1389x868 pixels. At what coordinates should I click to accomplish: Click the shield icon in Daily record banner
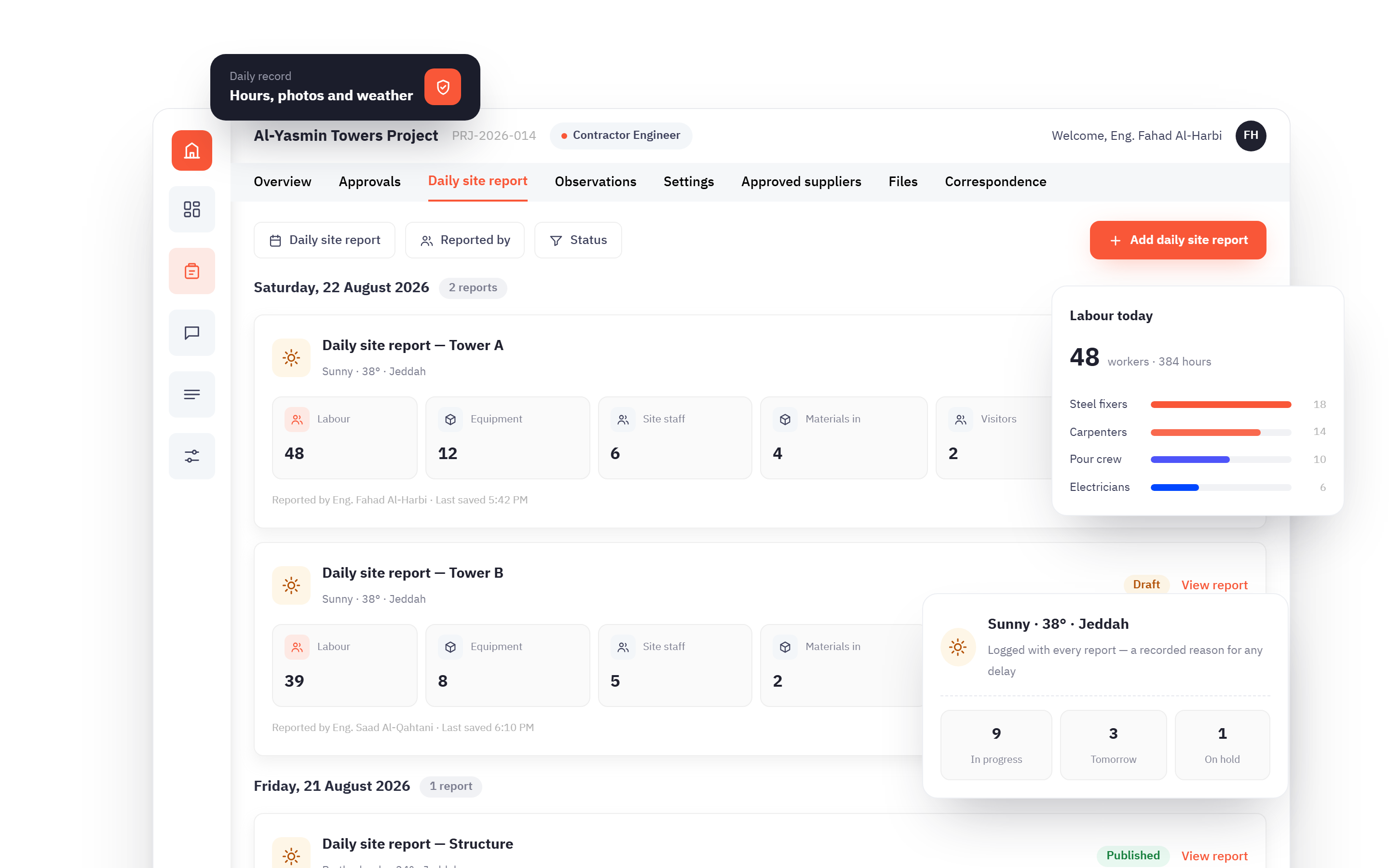coord(443,87)
